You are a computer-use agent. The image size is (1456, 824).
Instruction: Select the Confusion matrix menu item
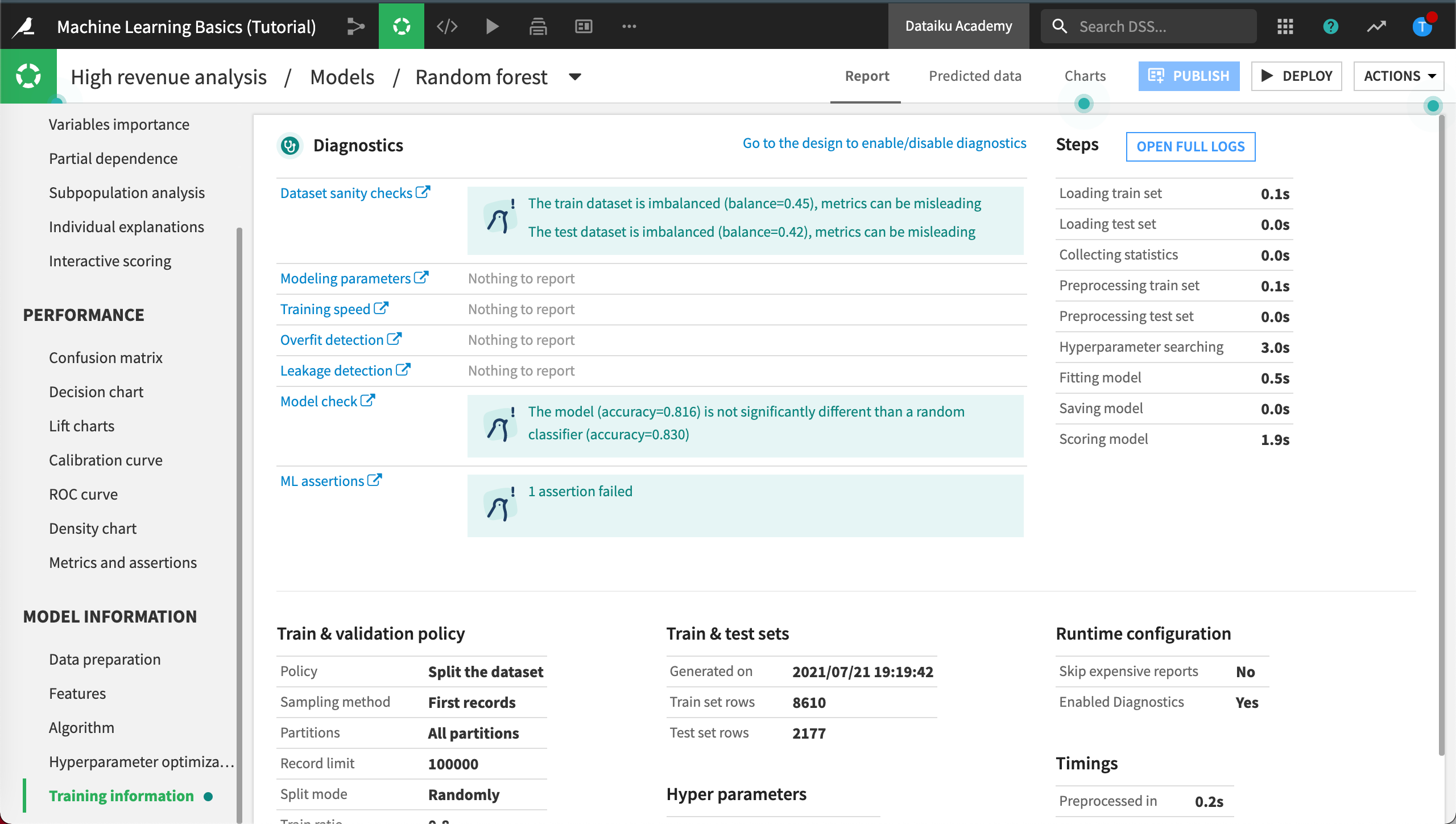pos(105,357)
